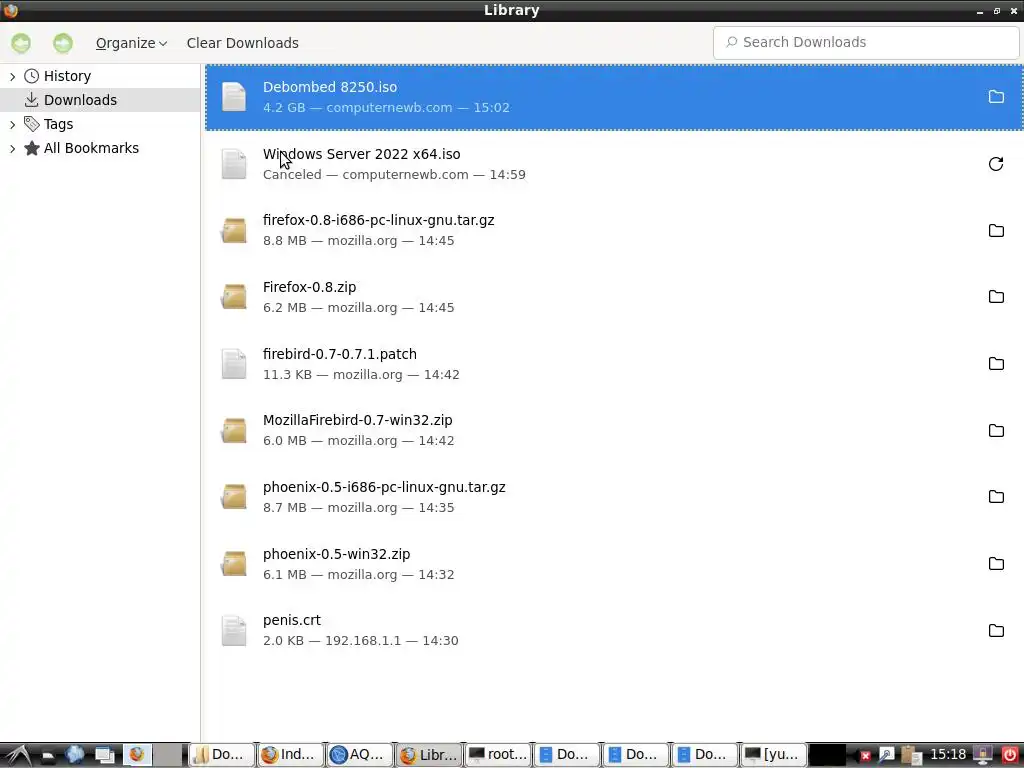Open folder for firebird-0.7-0.7.1.patch
This screenshot has height=768, width=1024.
(996, 364)
